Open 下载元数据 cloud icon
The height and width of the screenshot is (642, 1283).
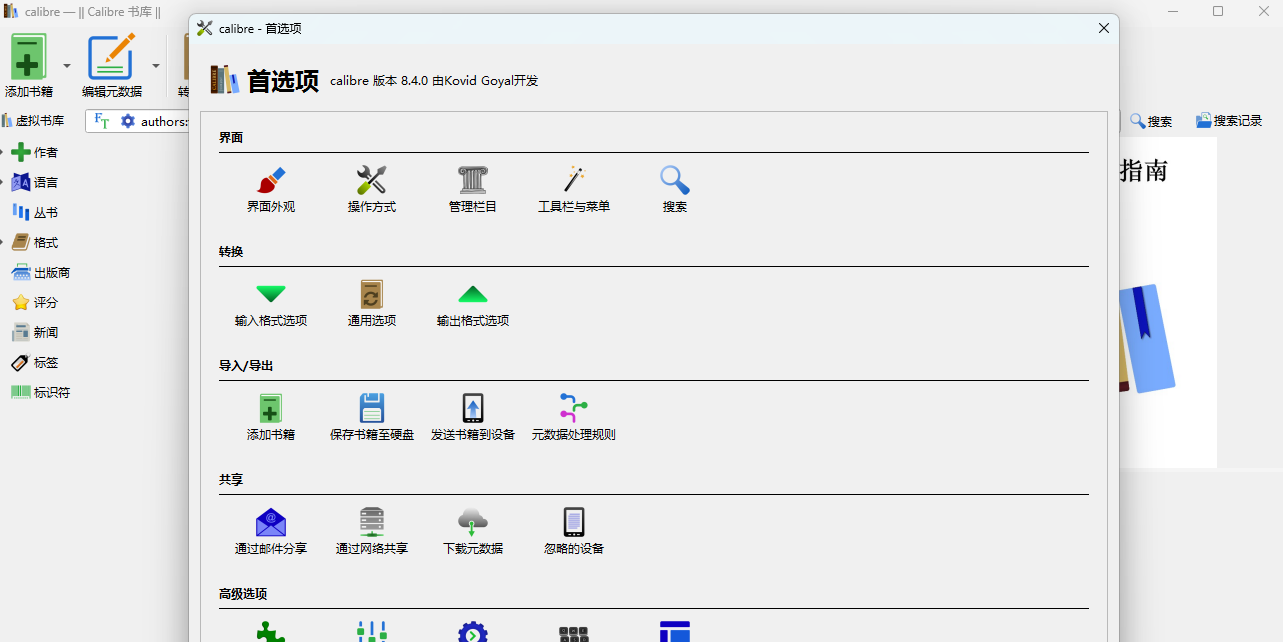click(473, 523)
